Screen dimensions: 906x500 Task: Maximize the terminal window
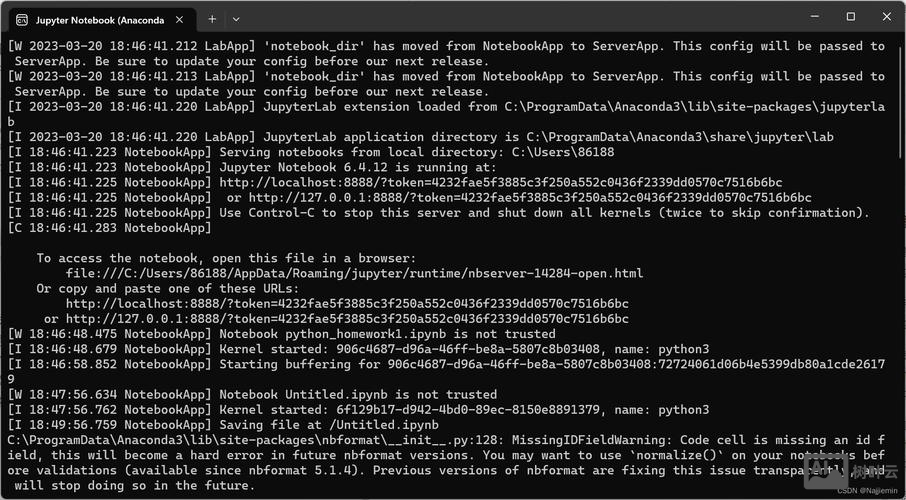pyautogui.click(x=850, y=17)
